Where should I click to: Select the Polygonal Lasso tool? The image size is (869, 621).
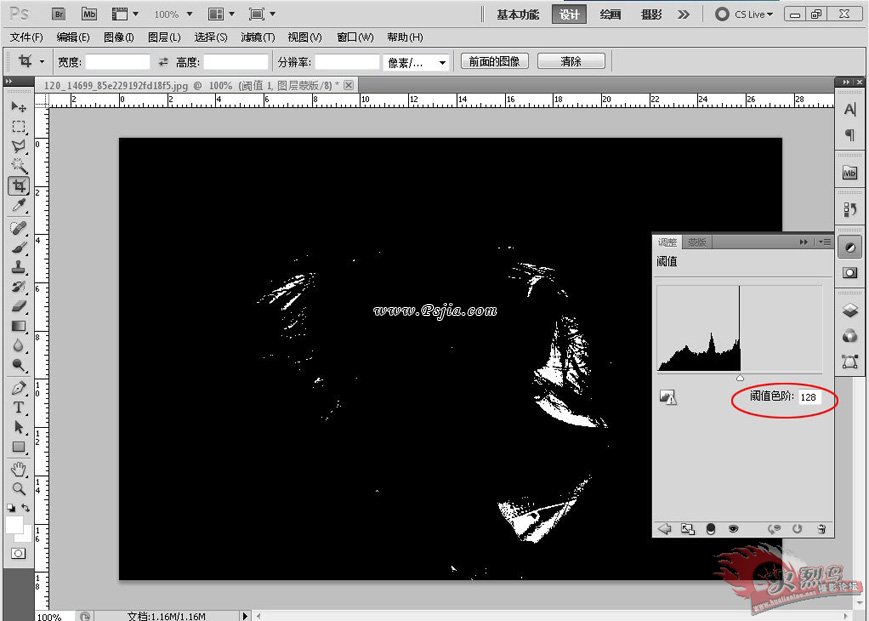click(x=18, y=146)
